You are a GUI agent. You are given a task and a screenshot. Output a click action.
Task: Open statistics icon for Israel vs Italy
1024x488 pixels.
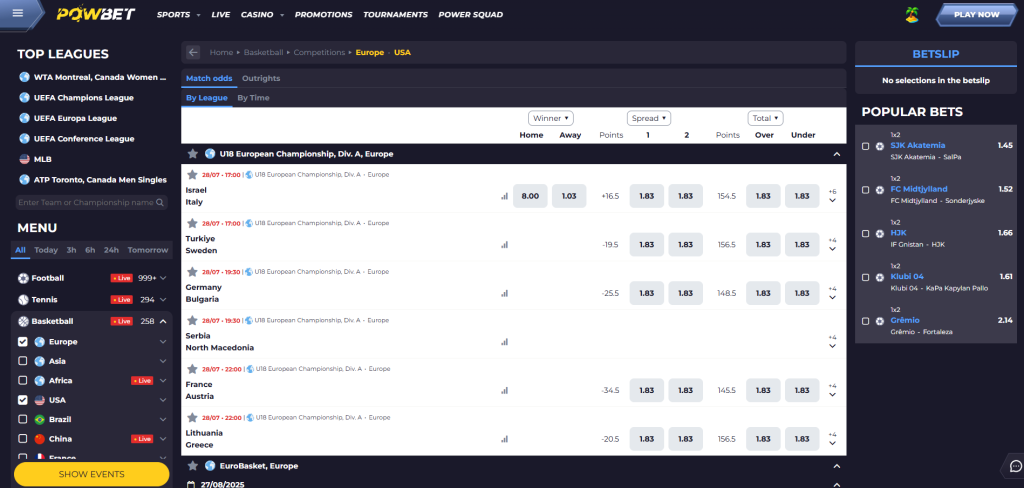(504, 196)
